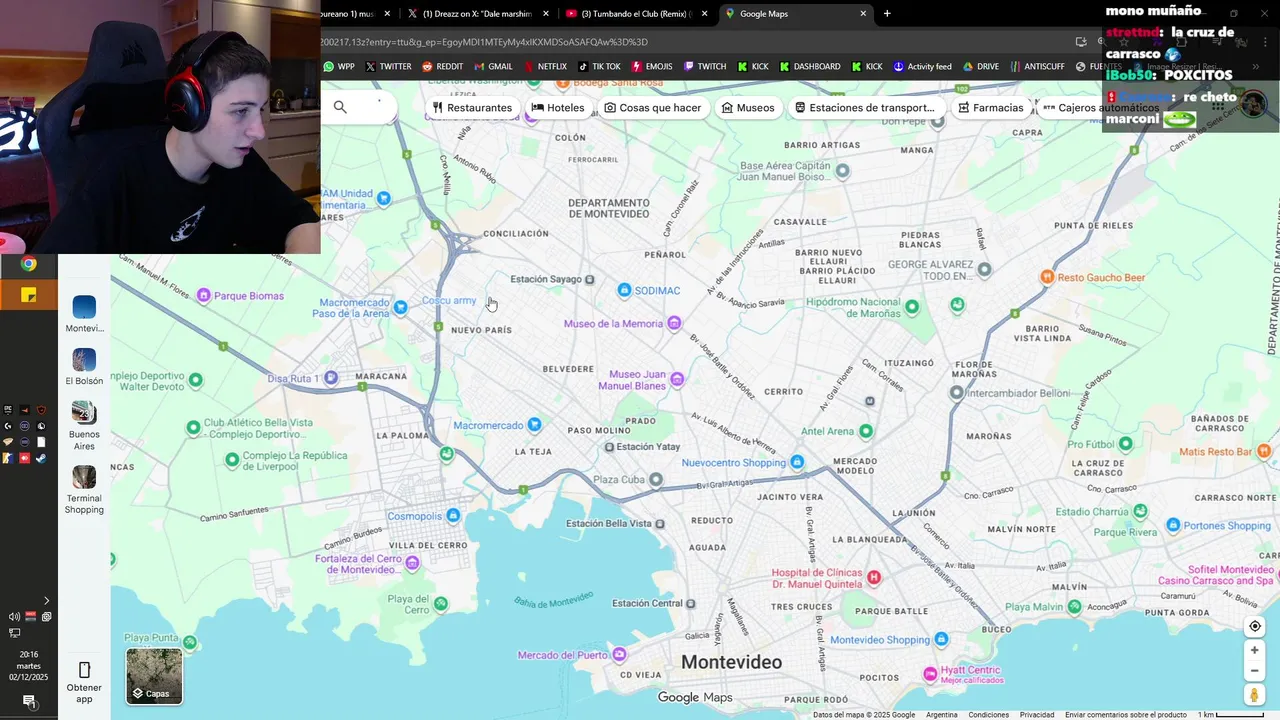
Task: Select Cajeros automáticos filter chip
Action: tap(1100, 107)
